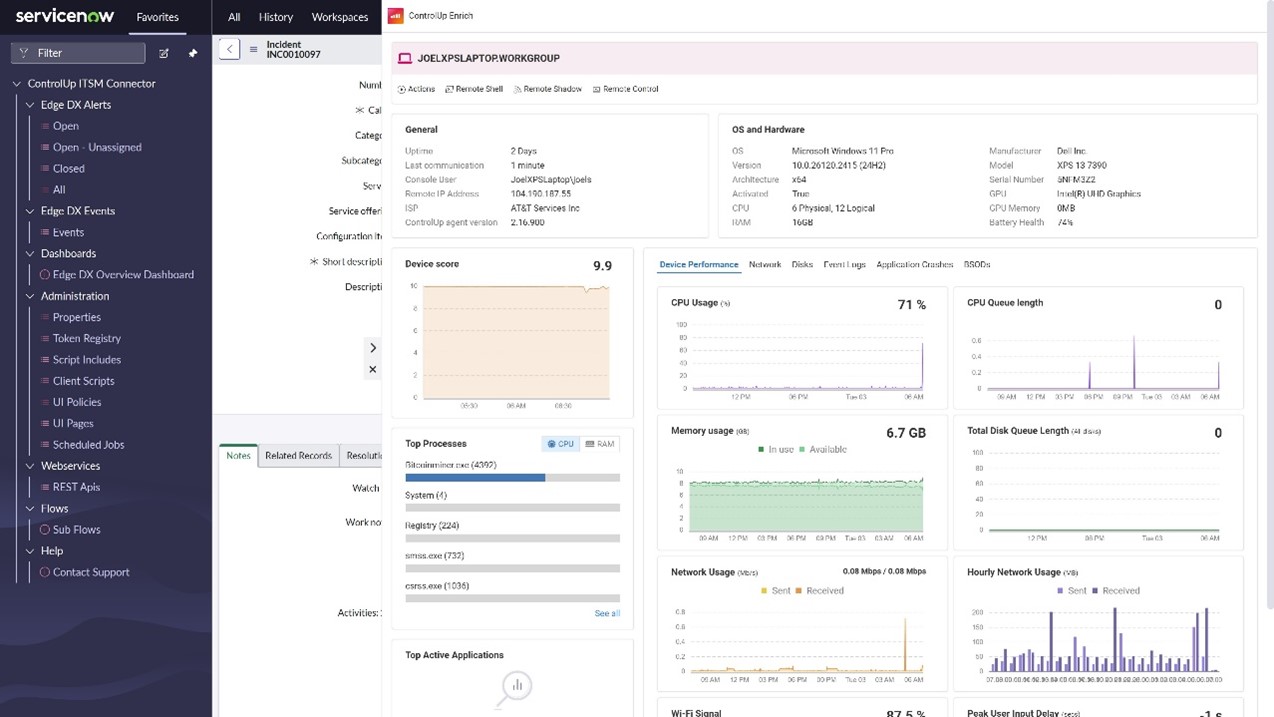Viewport: 1274px width, 717px height.
Task: Click the System (4) process usage bar
Action: point(512,508)
